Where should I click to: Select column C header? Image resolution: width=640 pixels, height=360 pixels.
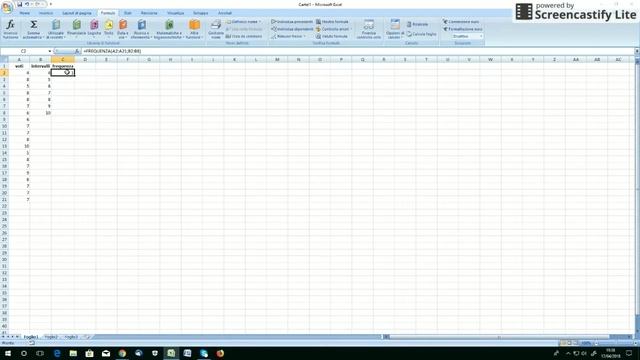point(63,60)
